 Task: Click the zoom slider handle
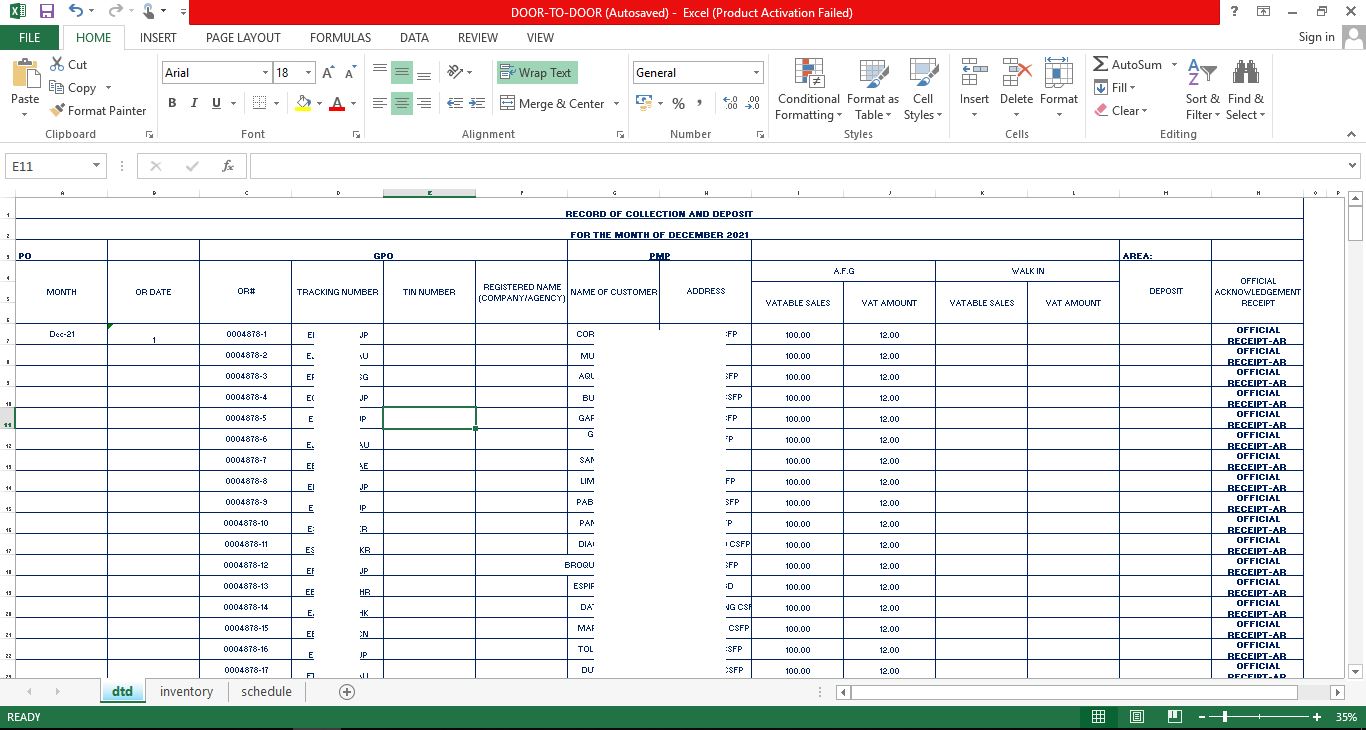[x=1225, y=717]
